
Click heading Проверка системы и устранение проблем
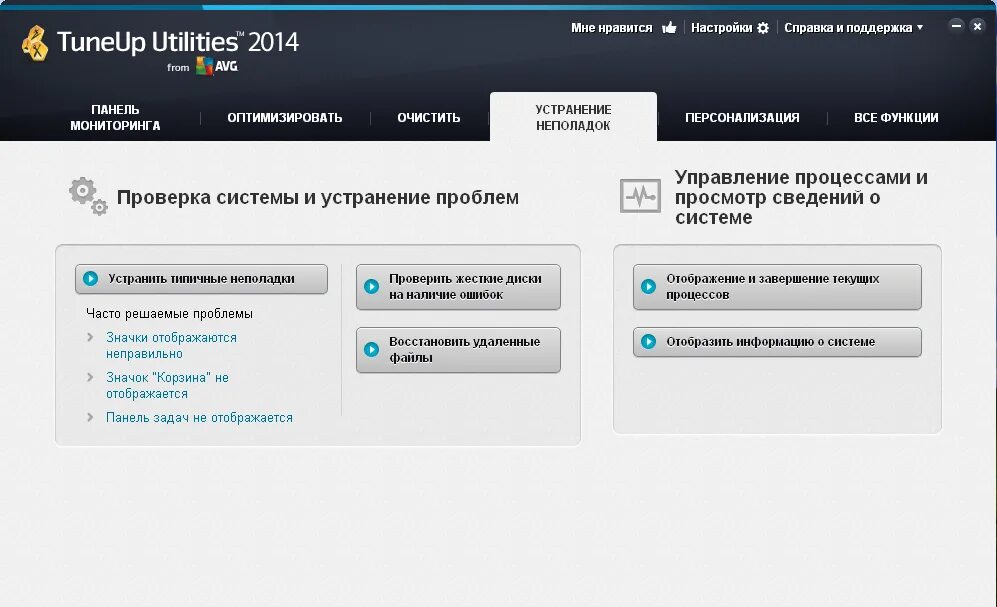pyautogui.click(x=318, y=197)
